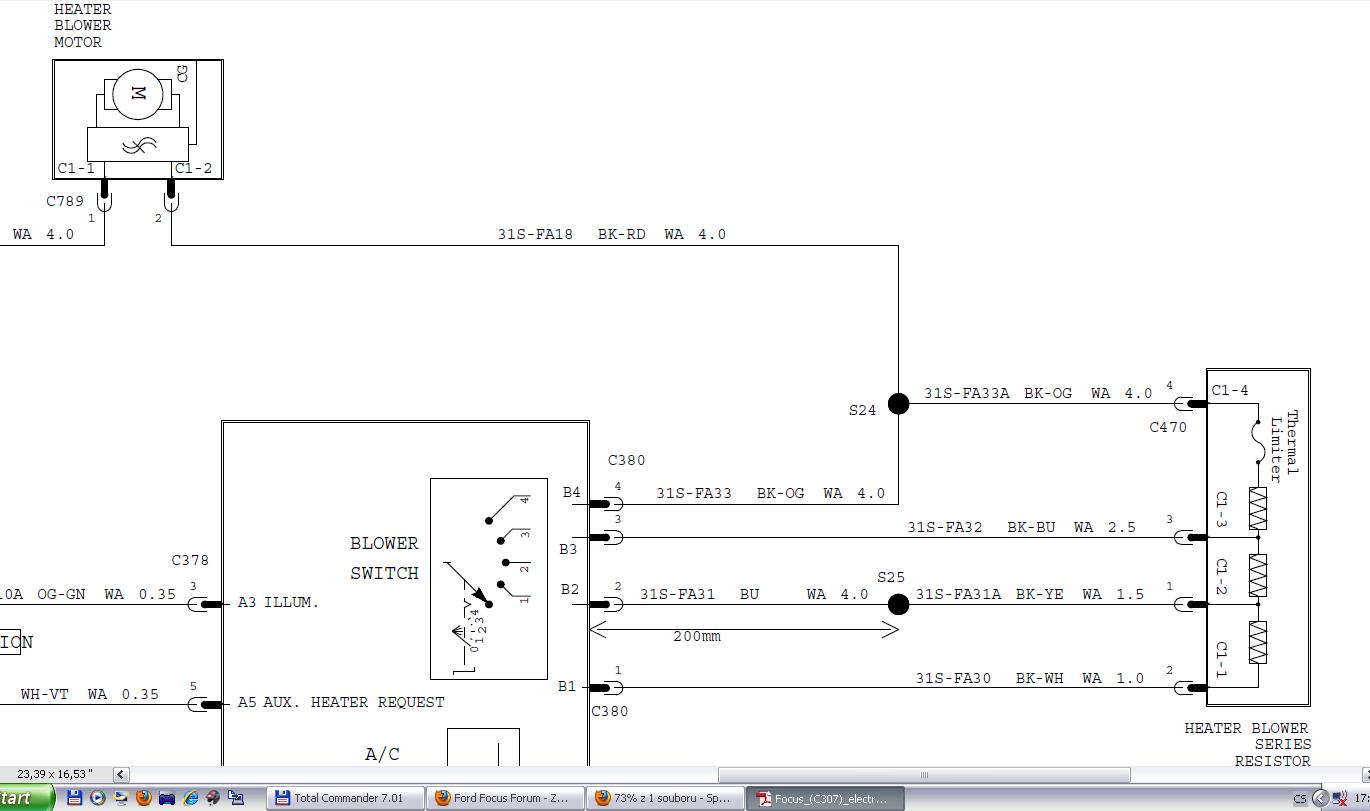Click the network status tray icon
This screenshot has width=1370, height=811.
click(1339, 798)
